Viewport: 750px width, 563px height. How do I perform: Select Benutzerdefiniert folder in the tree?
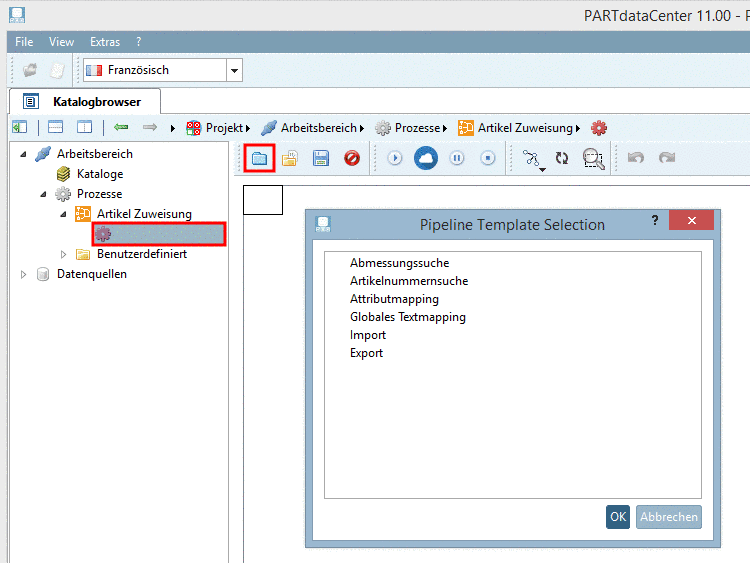click(142, 254)
